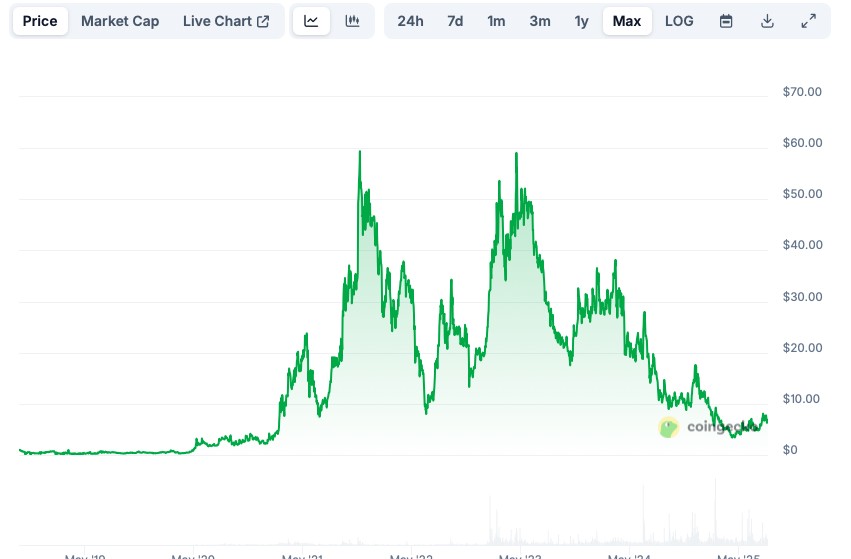Download chart data icon

(x=767, y=21)
